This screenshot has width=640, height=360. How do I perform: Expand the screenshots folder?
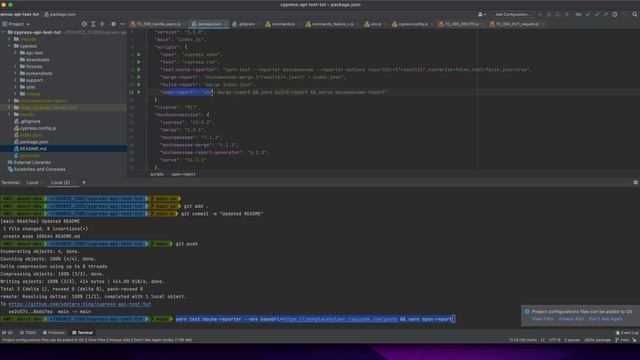coord(16,73)
